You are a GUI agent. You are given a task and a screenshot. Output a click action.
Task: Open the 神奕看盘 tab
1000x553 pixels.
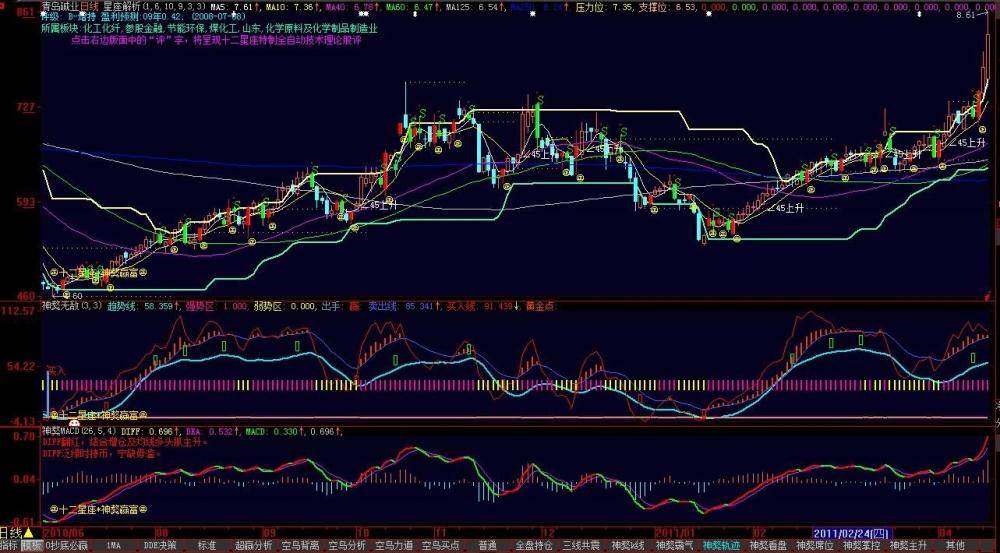[x=768, y=546]
